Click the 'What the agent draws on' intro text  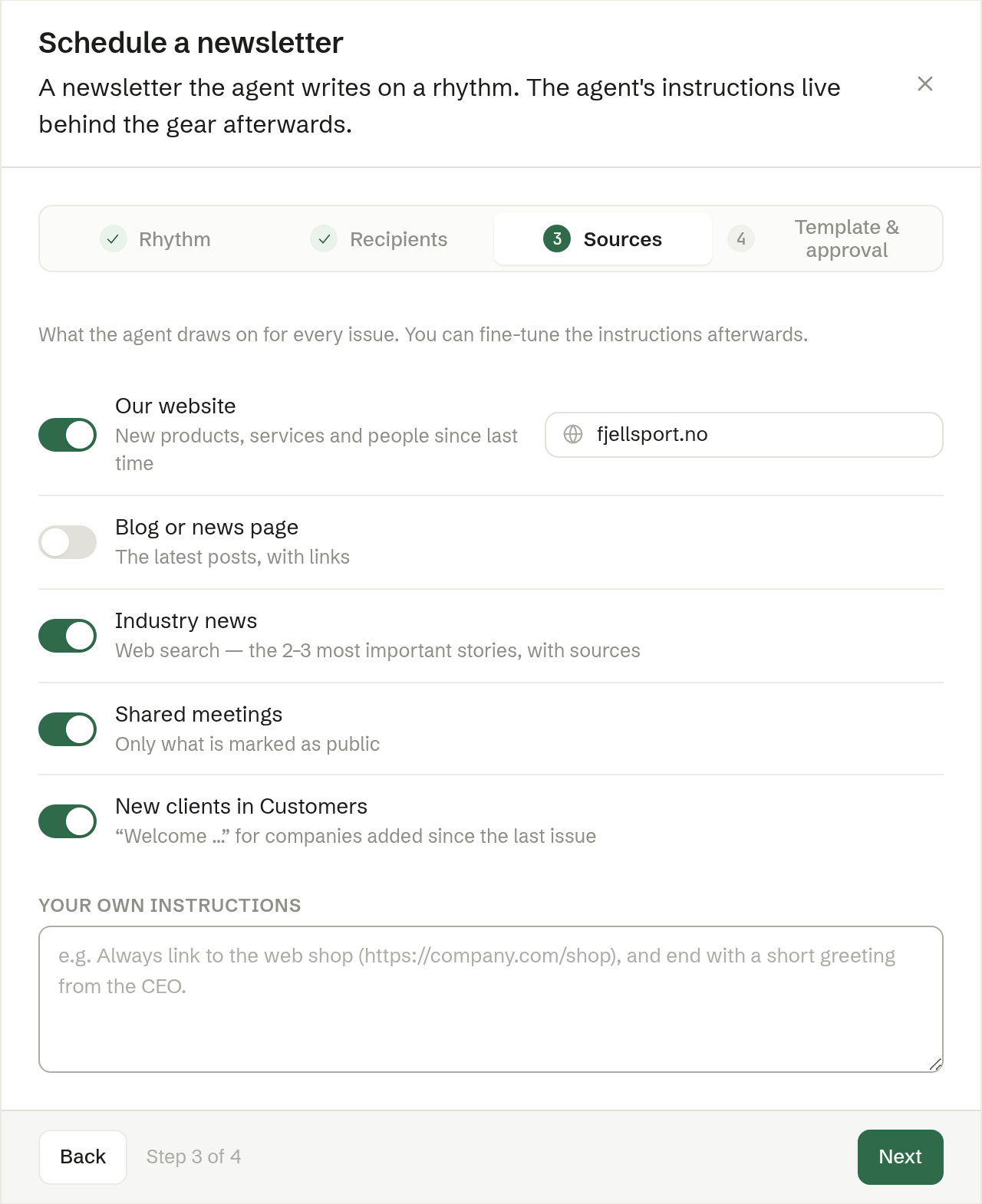(423, 334)
